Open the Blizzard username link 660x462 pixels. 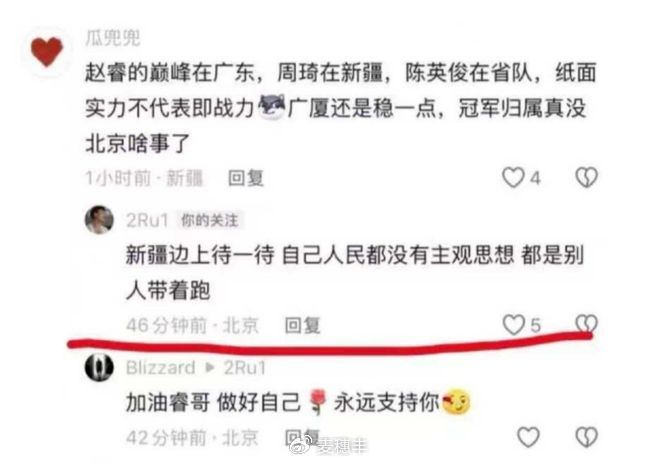tap(160, 368)
